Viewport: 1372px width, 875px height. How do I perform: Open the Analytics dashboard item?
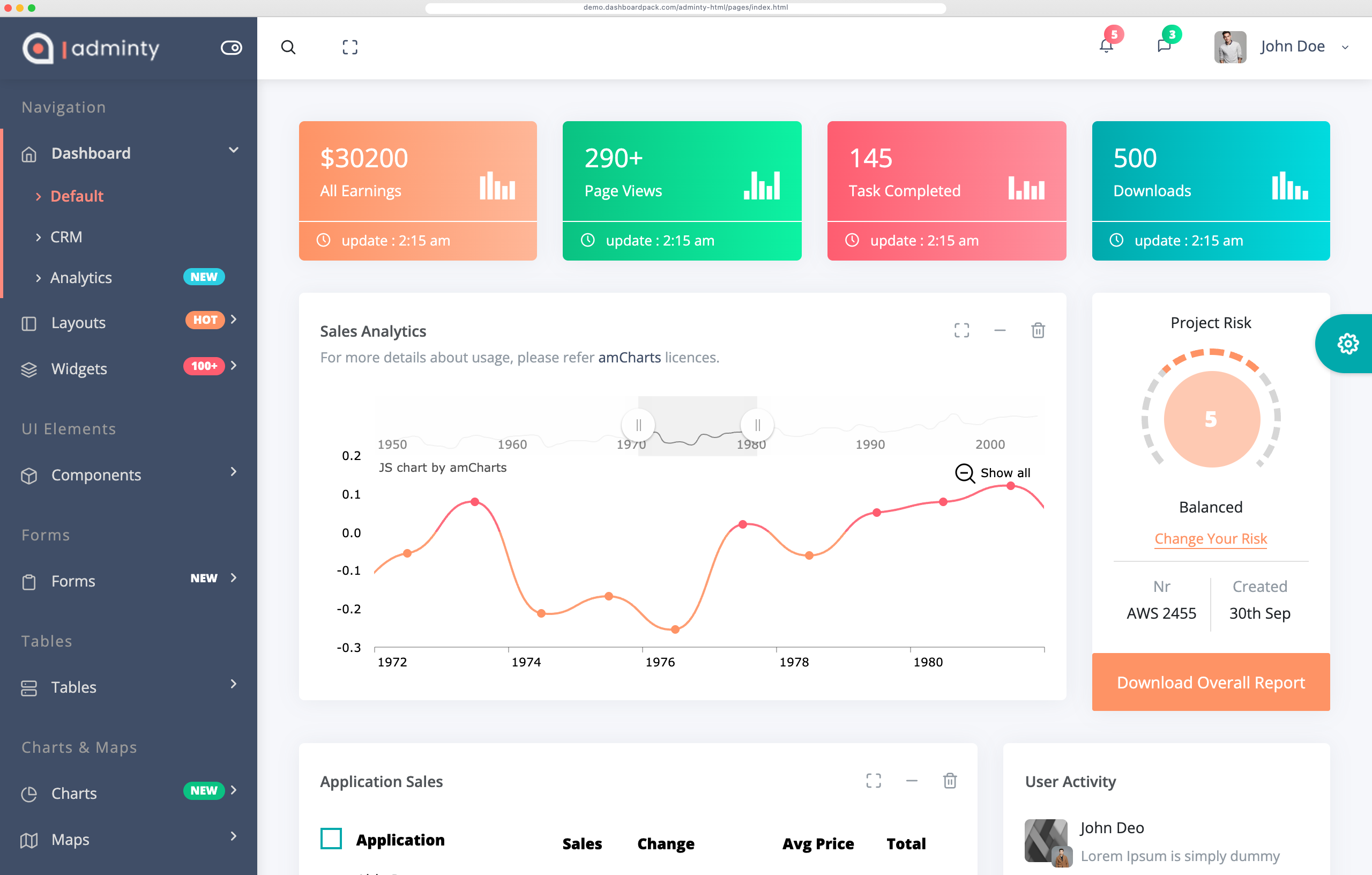(81, 278)
